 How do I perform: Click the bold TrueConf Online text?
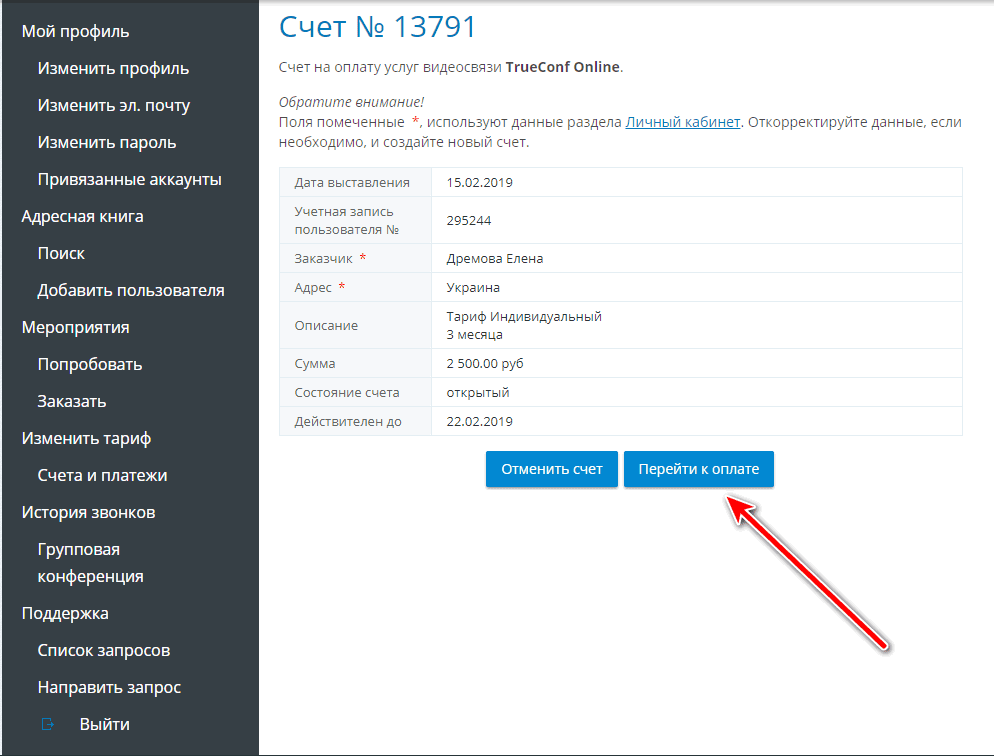pos(562,67)
